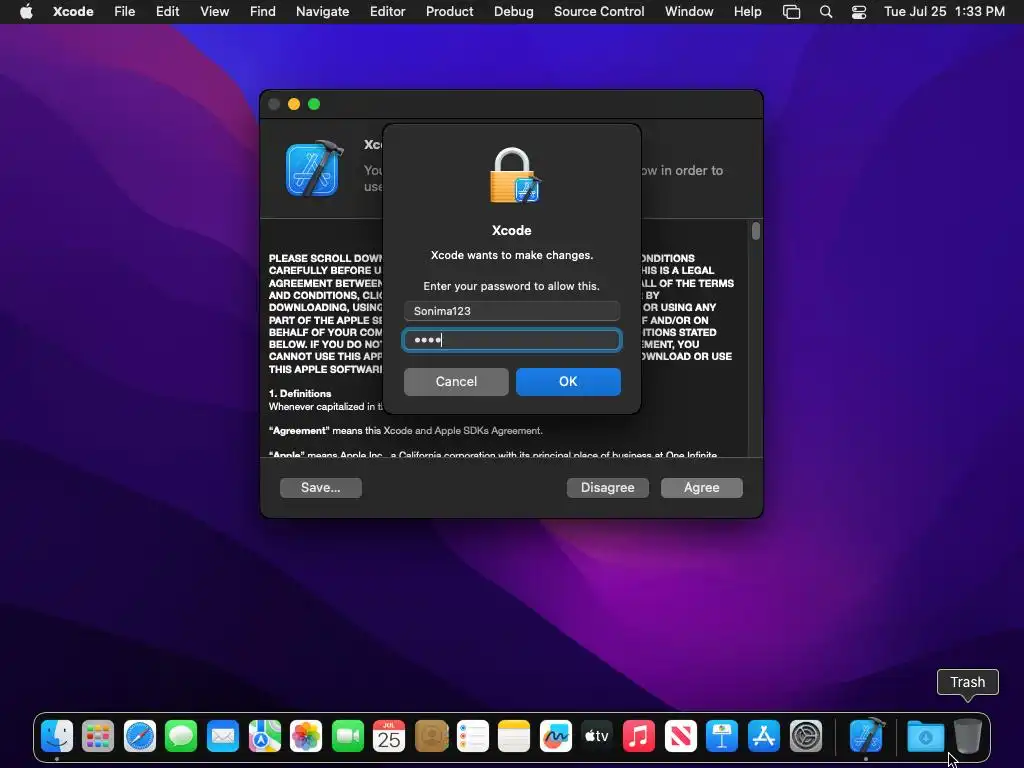Open the Help menu
This screenshot has height=768, width=1024.
pyautogui.click(x=747, y=12)
